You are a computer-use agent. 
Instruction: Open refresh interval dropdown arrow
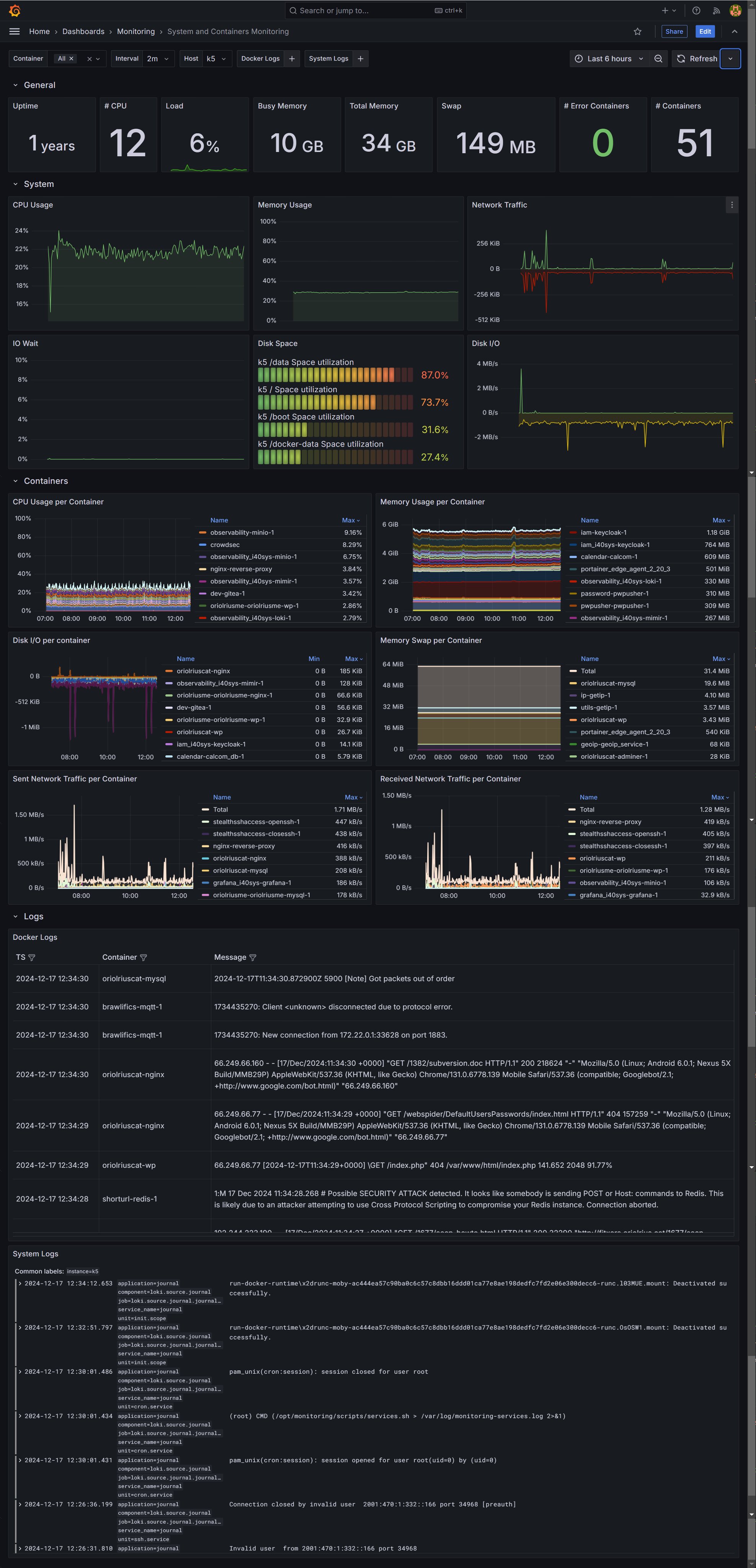tap(730, 59)
